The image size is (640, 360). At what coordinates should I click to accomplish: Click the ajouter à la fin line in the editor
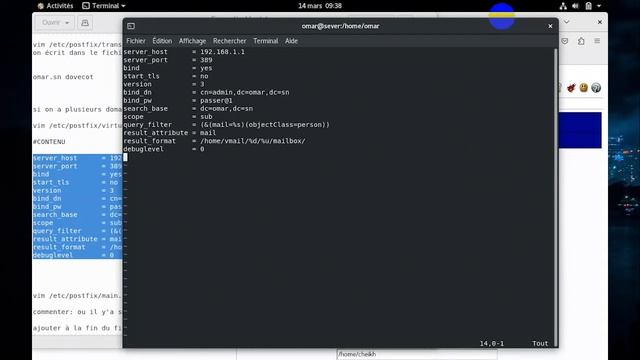point(77,328)
